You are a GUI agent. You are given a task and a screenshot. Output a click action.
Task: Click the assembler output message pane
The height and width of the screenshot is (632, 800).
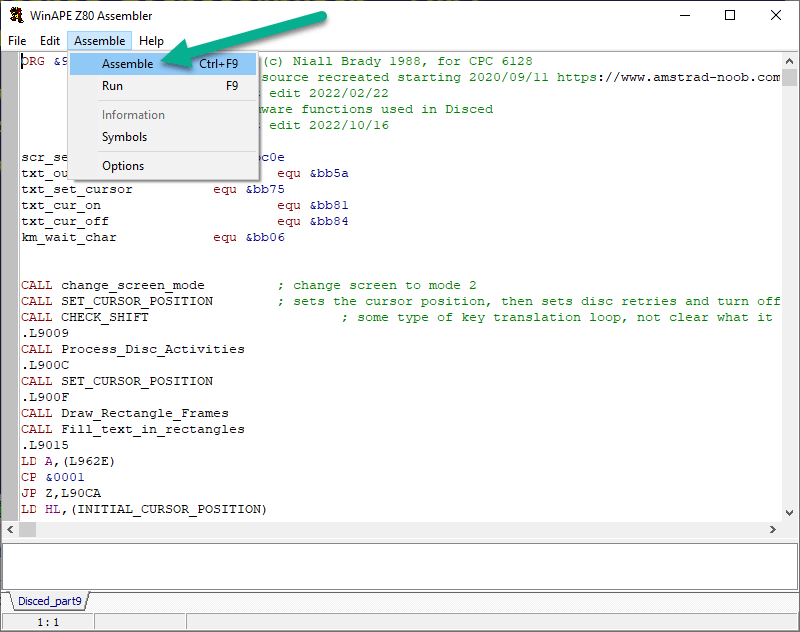pos(399,566)
